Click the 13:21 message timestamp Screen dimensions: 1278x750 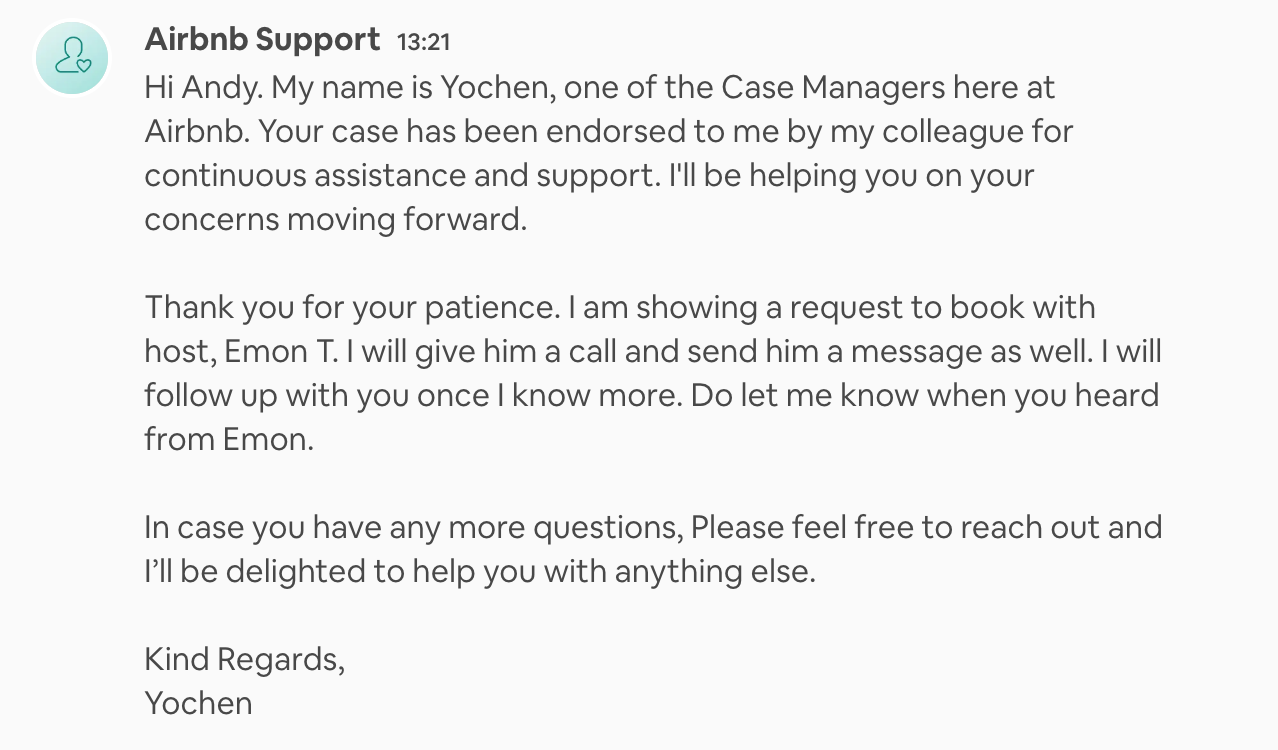(424, 42)
